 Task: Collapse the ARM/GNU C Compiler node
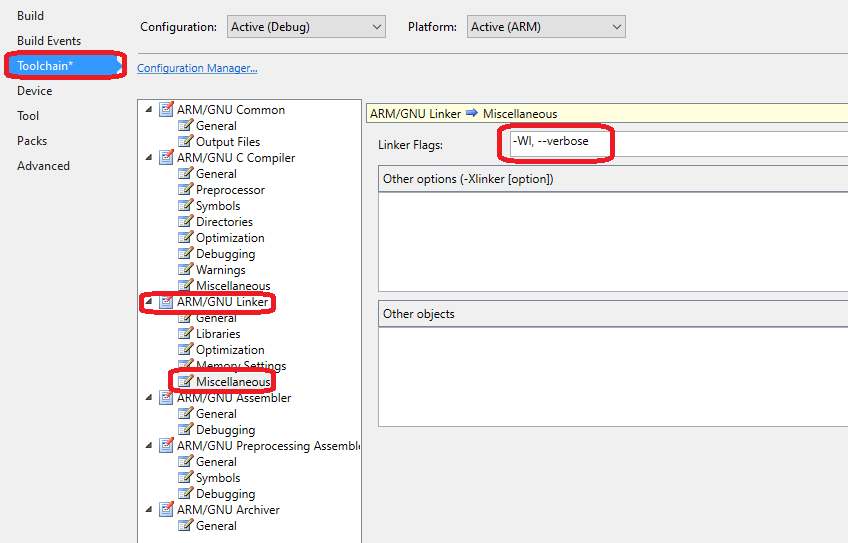[x=149, y=158]
